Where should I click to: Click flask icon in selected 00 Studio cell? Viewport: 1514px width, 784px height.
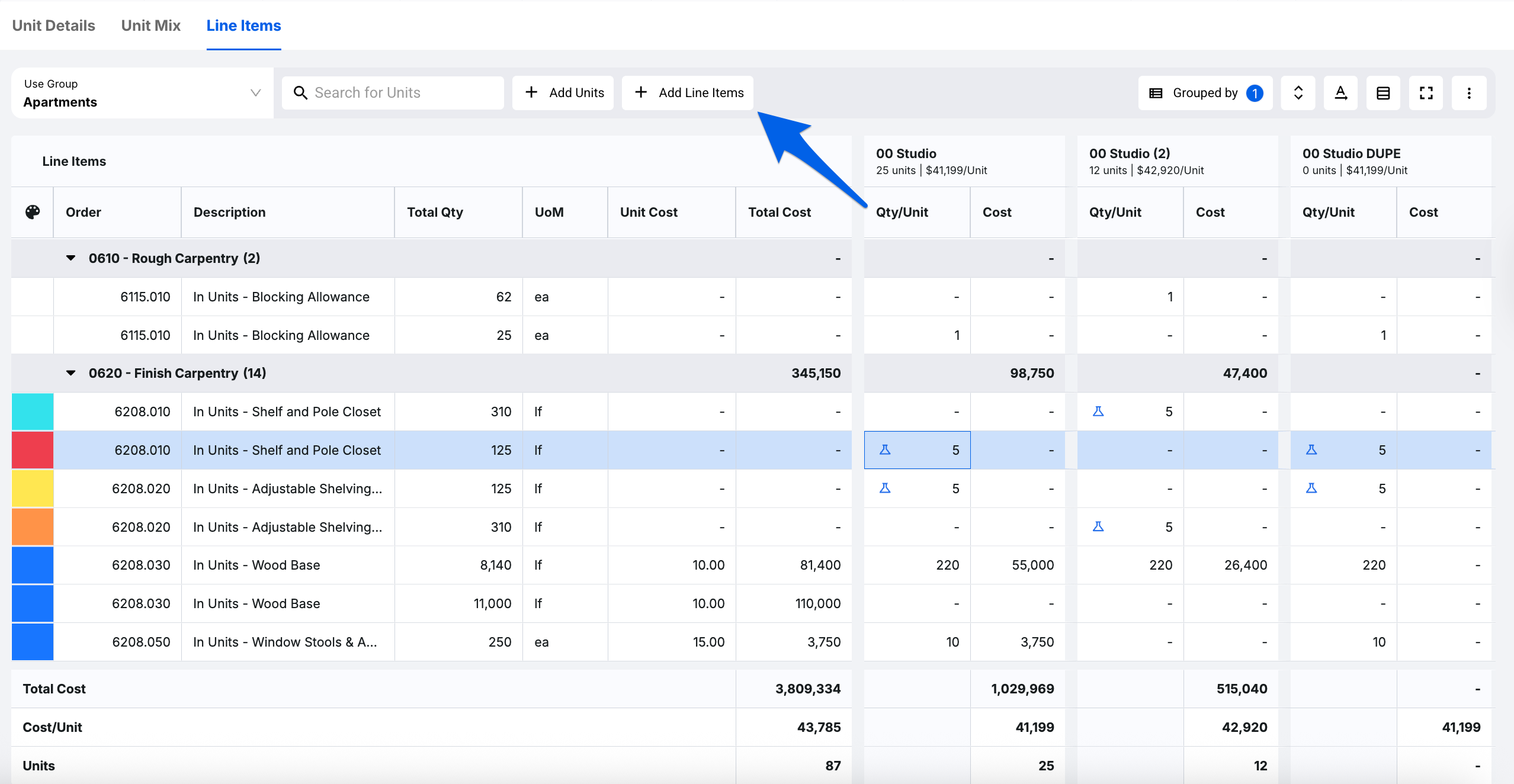coord(885,450)
